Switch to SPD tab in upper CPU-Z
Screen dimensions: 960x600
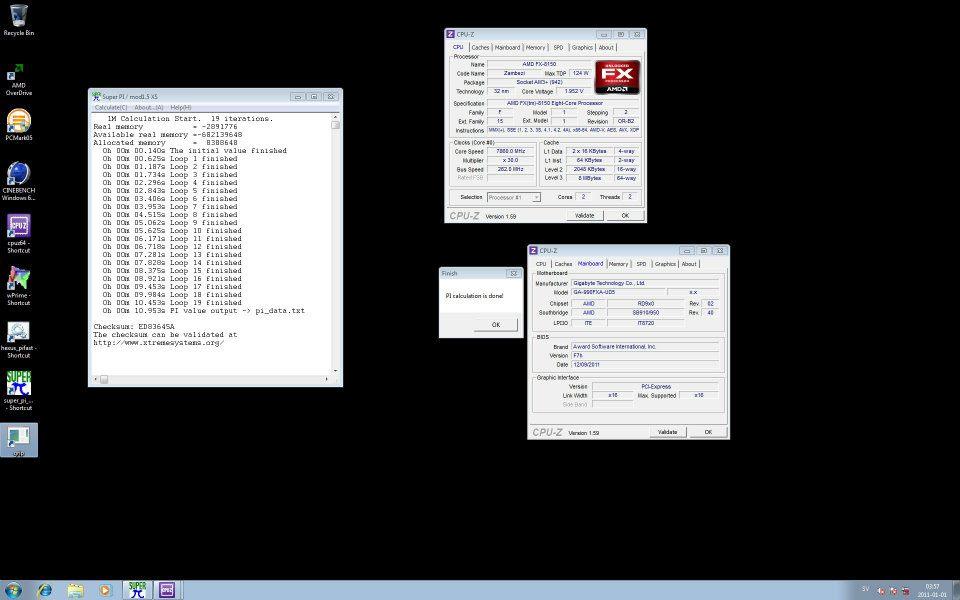(x=558, y=47)
